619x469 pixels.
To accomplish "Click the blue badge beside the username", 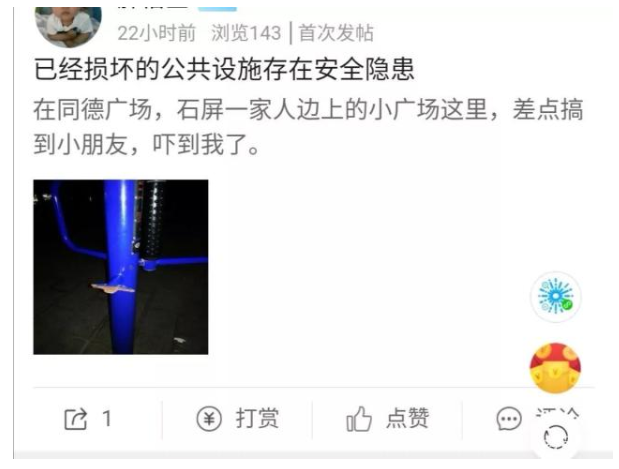I will 217,9.
